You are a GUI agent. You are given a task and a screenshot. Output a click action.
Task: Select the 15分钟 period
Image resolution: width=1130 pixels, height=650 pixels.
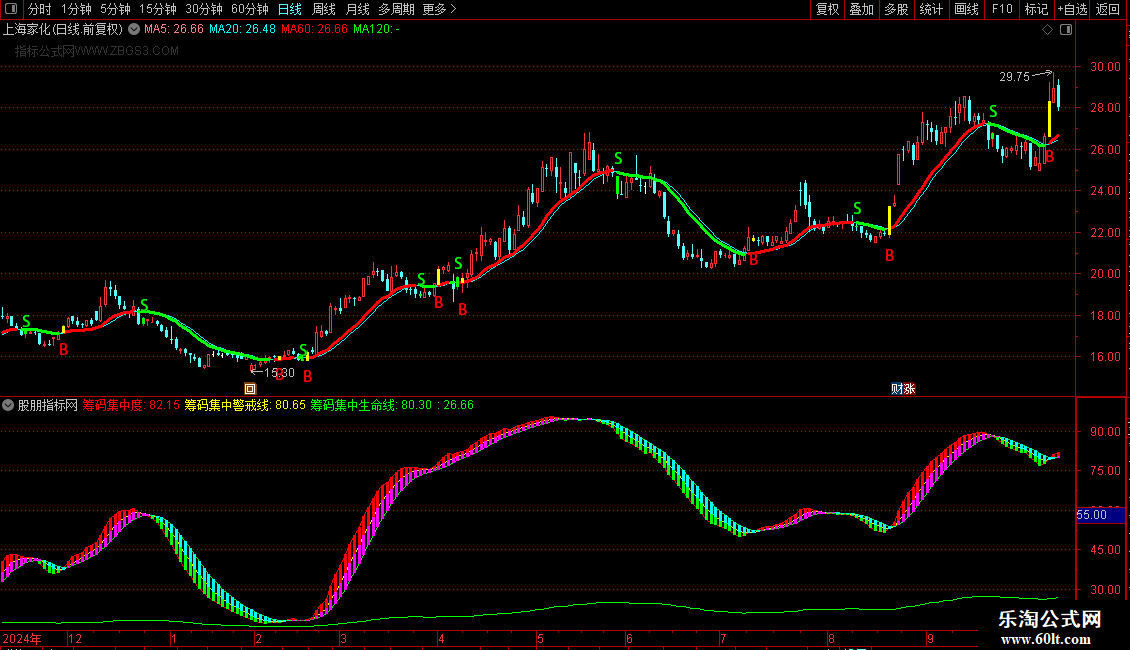158,9
